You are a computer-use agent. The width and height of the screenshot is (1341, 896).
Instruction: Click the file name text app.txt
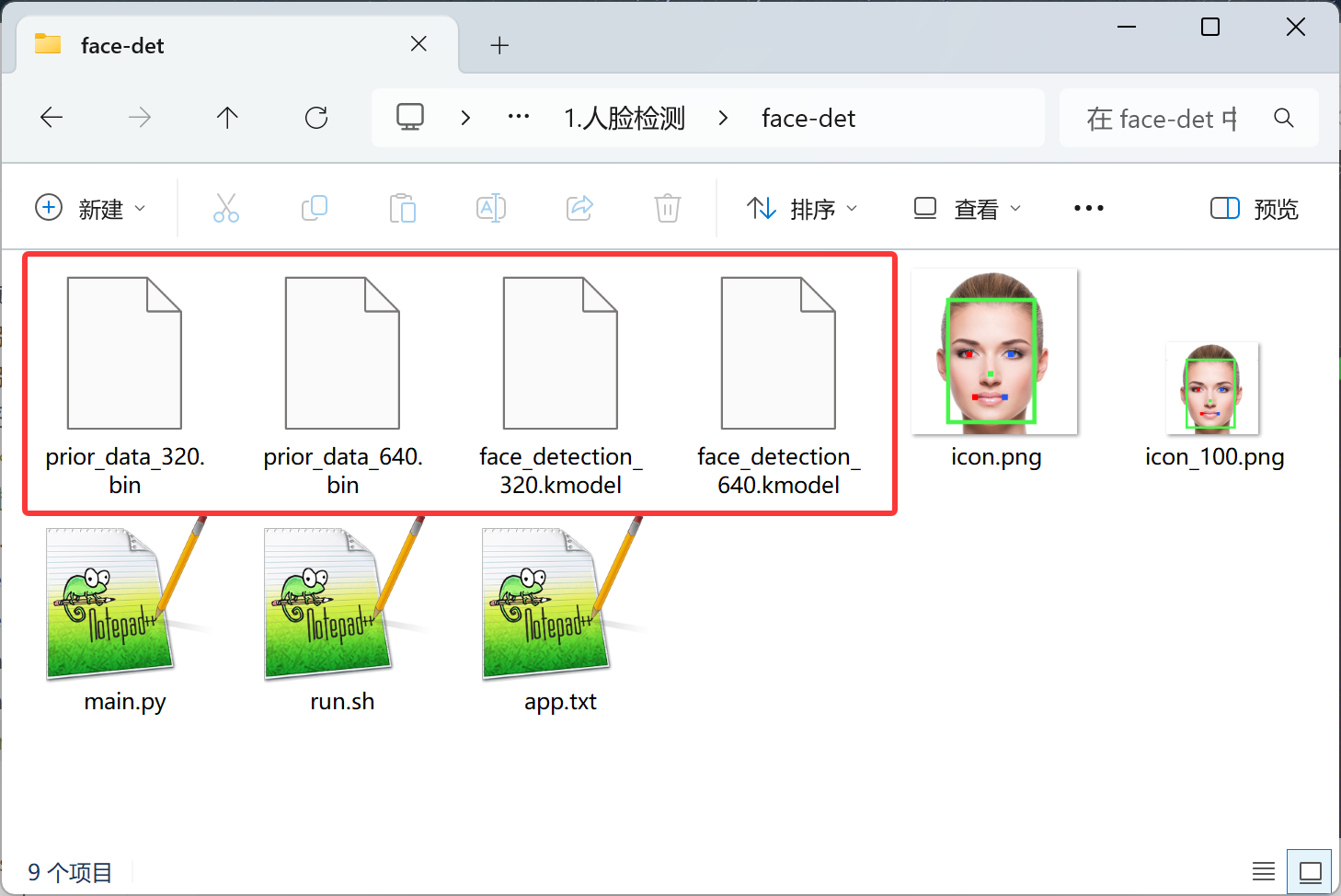coord(560,702)
